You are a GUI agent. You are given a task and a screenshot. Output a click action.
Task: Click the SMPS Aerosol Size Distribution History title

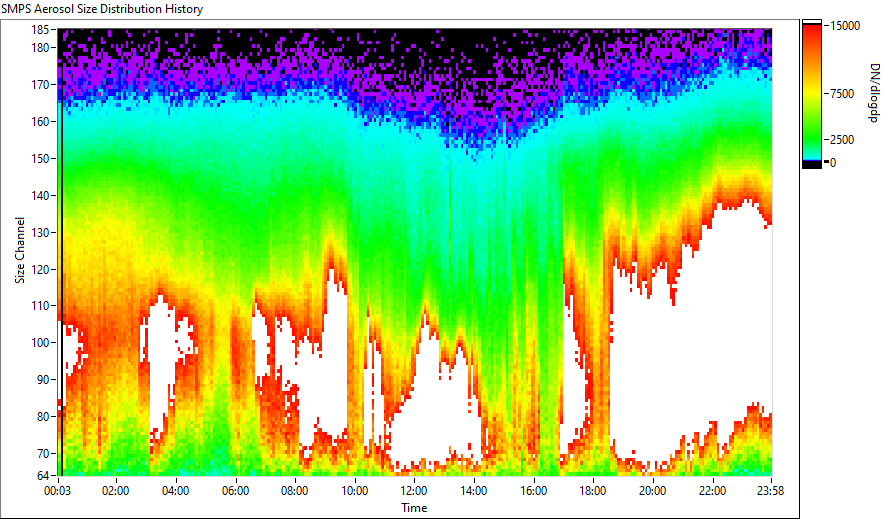tap(102, 9)
